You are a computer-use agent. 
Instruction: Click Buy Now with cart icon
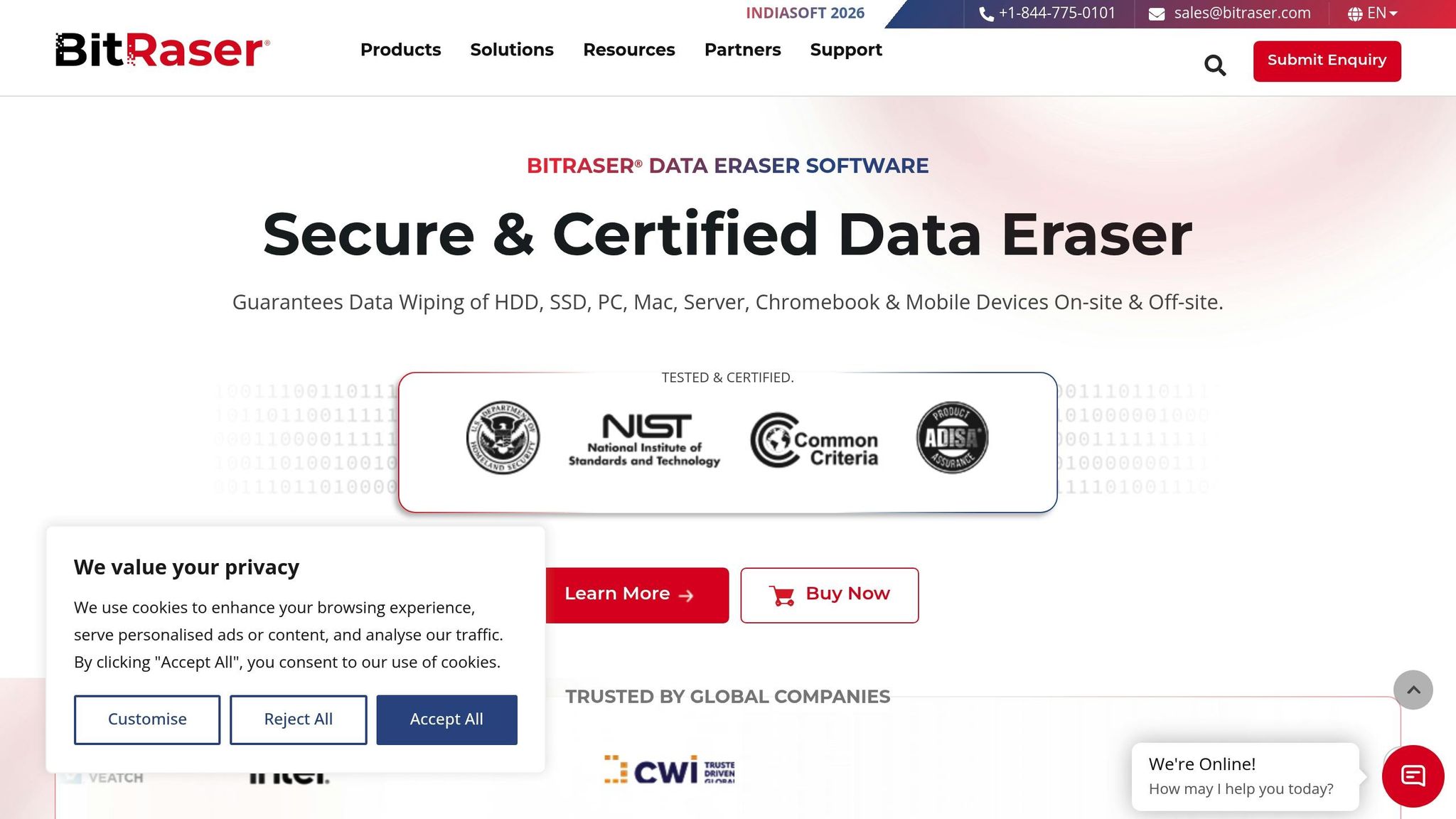tap(829, 595)
